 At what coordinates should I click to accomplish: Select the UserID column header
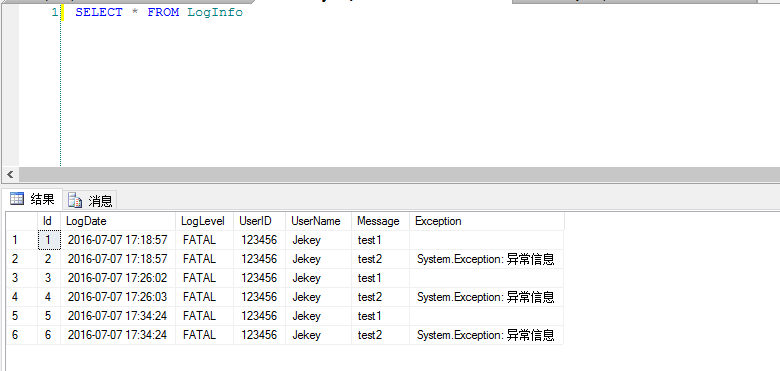[x=260, y=221]
